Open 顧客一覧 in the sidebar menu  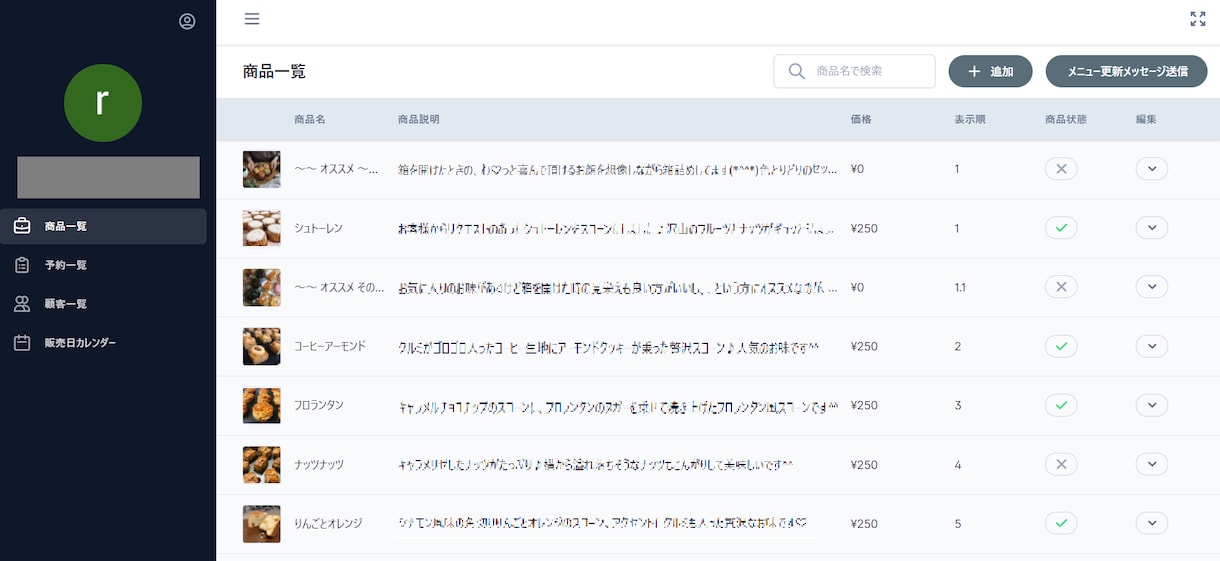coord(103,304)
